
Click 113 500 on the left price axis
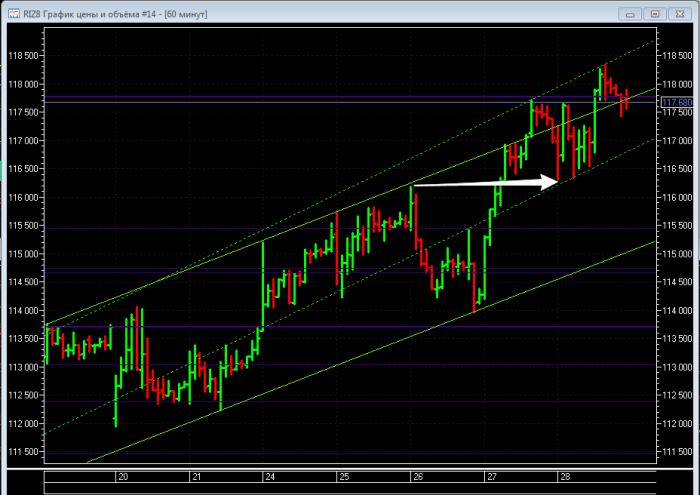click(x=24, y=339)
